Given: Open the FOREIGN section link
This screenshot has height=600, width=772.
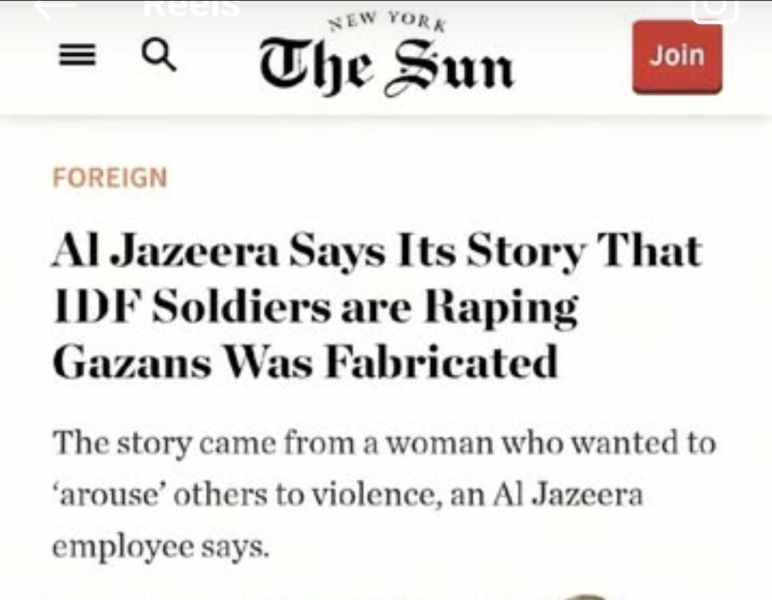Looking at the screenshot, I should click(110, 178).
